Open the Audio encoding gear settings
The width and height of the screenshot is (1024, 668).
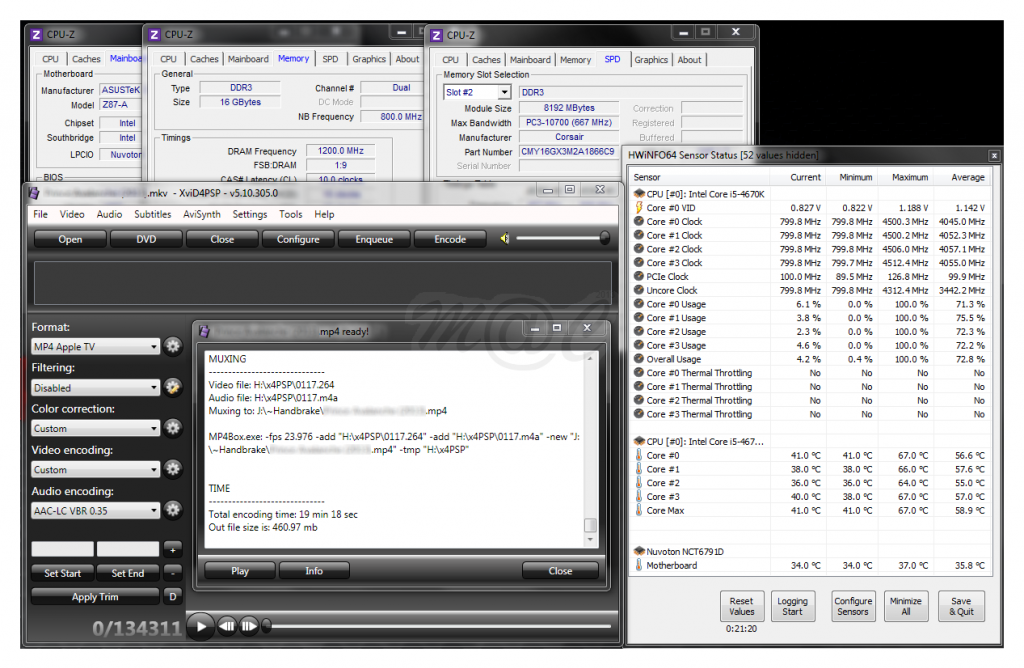172,510
